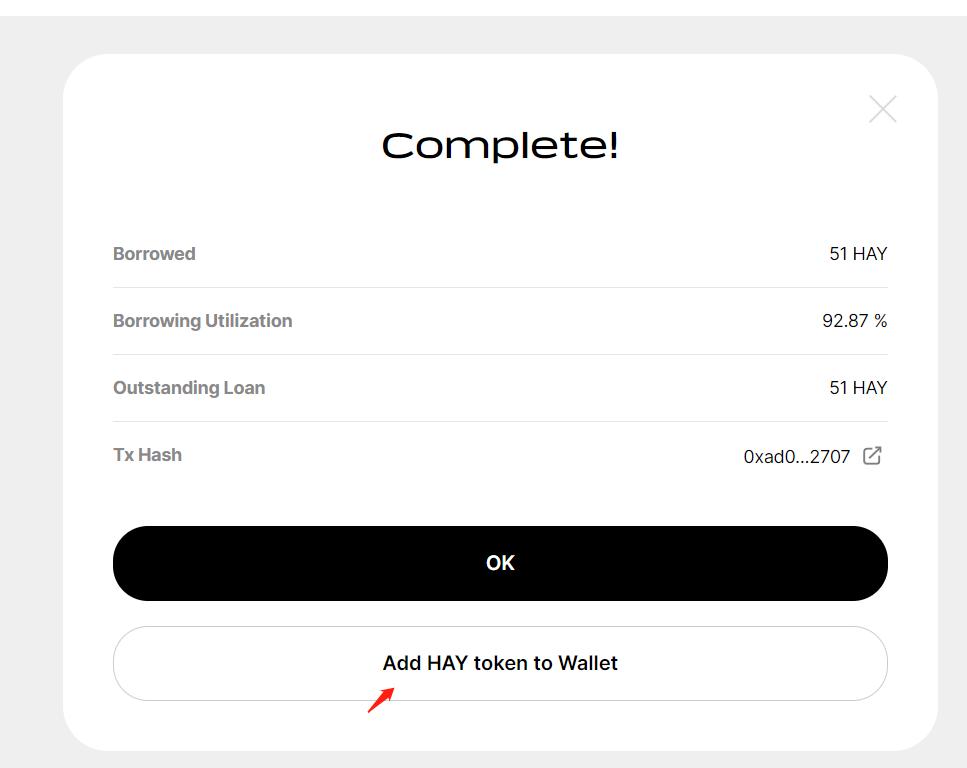Select the Borrowing Utilization label
Screen dimensions: 967x768
coord(203,321)
